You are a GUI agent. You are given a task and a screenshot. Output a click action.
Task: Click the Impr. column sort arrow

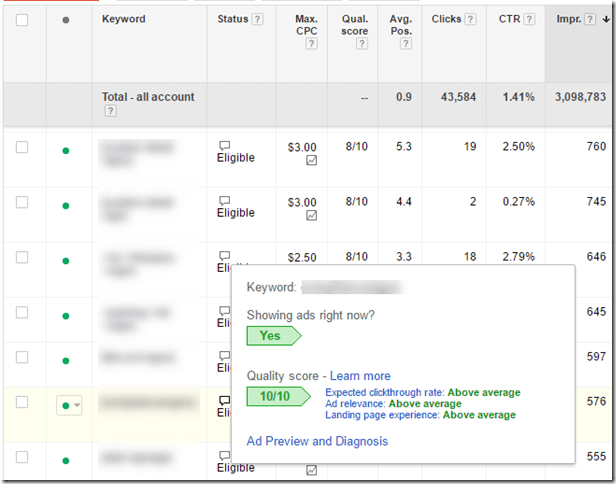coord(605,19)
